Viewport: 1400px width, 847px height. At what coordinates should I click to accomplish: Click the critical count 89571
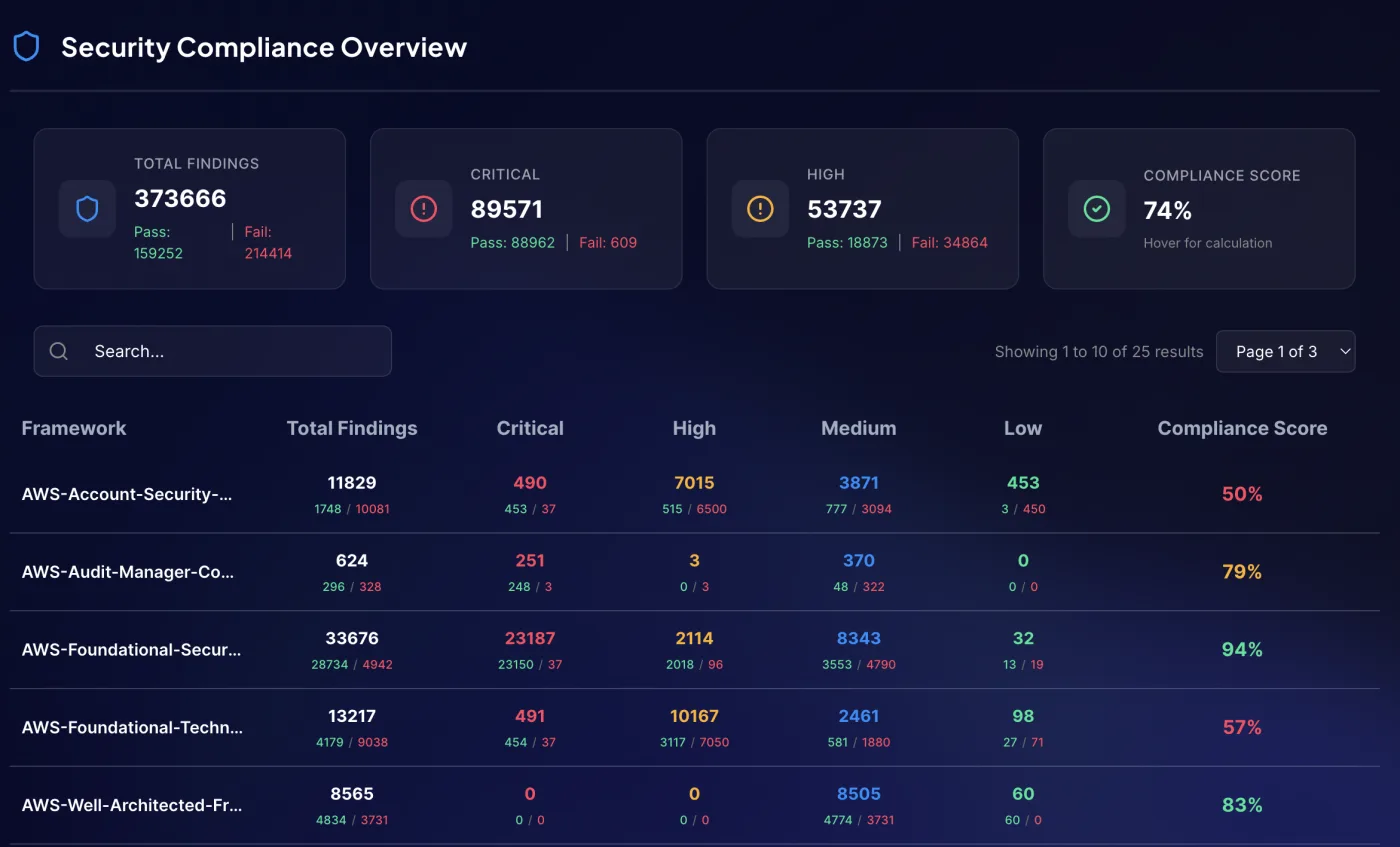[x=507, y=209]
